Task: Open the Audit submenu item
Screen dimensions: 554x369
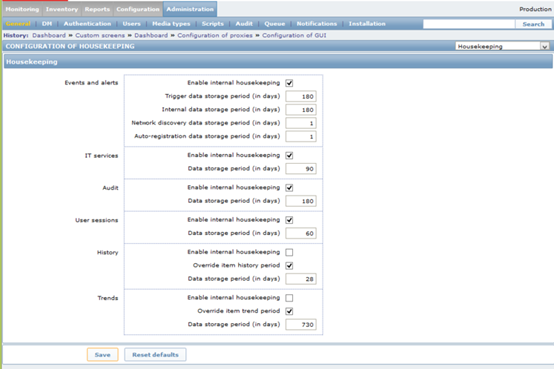Action: click(x=244, y=24)
